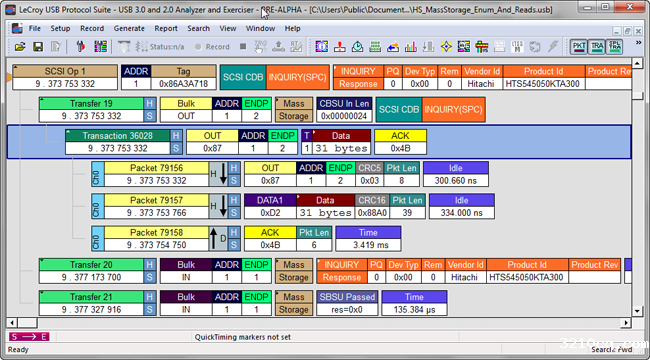Viewport: 650px width, 360px height.
Task: Click Idle 300.660 ns cell
Action: (x=456, y=174)
